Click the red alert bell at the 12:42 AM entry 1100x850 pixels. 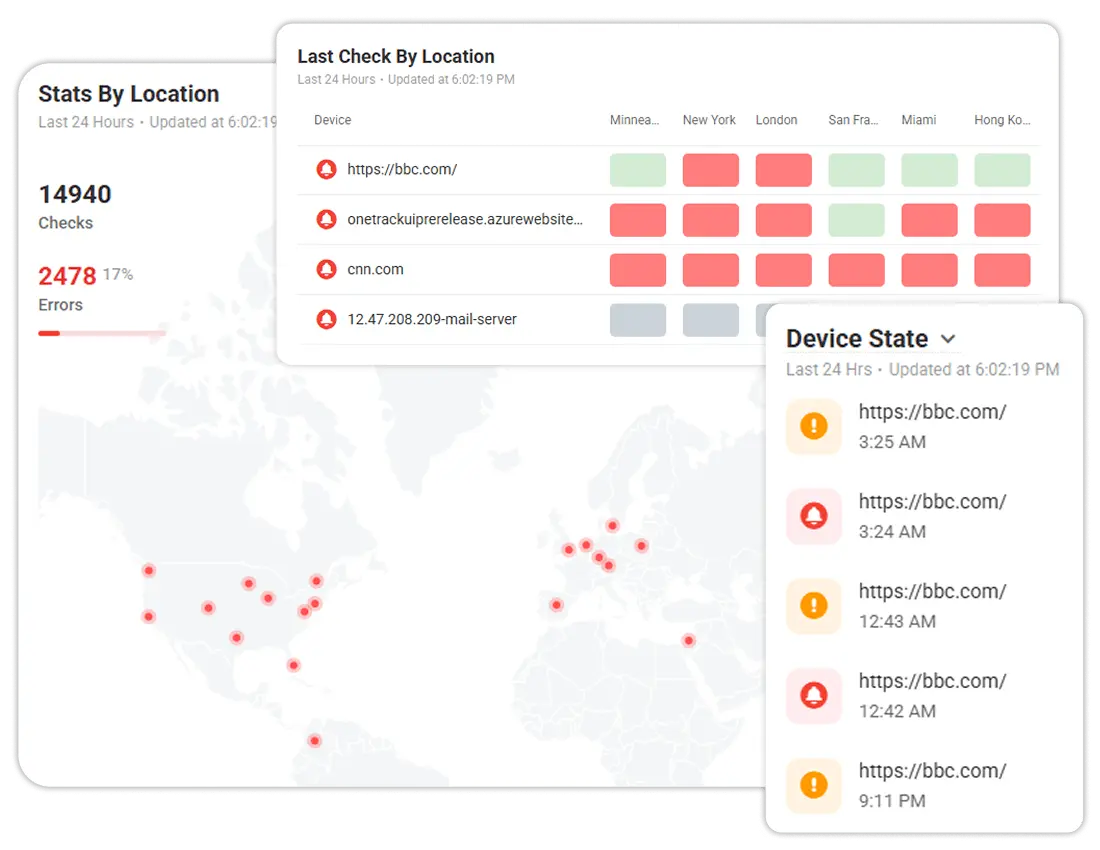pyautogui.click(x=813, y=696)
